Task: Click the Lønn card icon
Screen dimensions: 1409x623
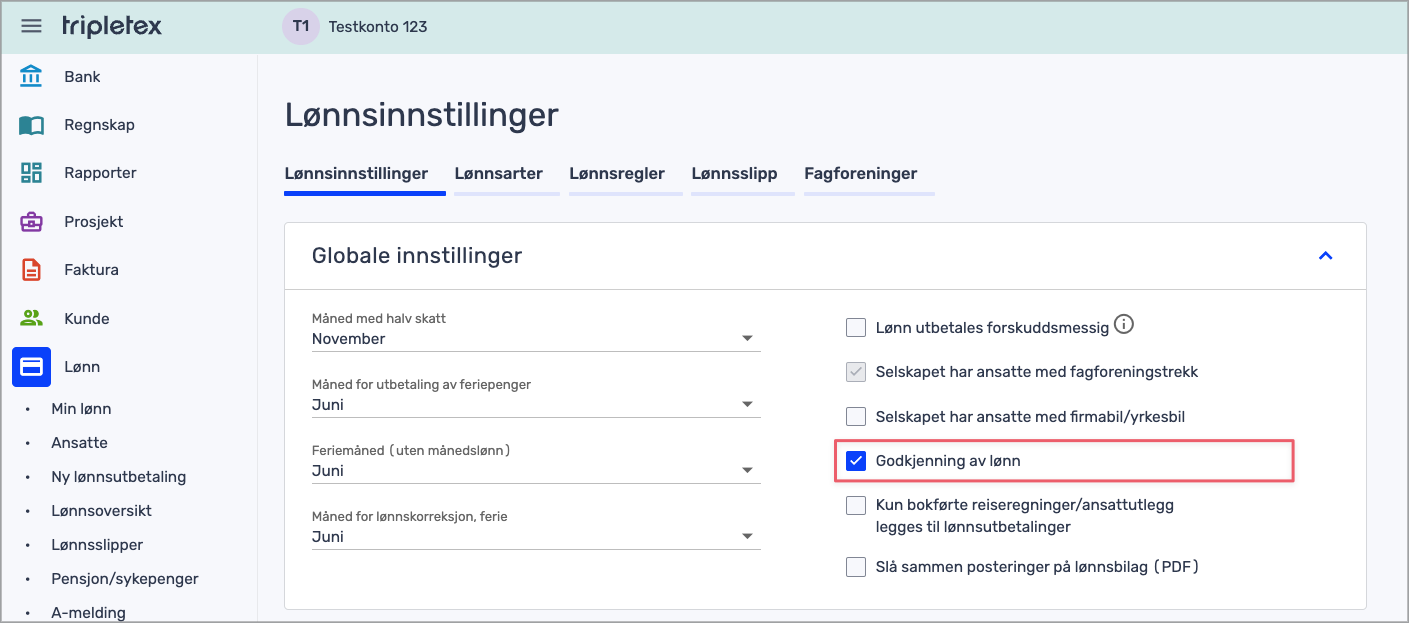Action: click(31, 367)
